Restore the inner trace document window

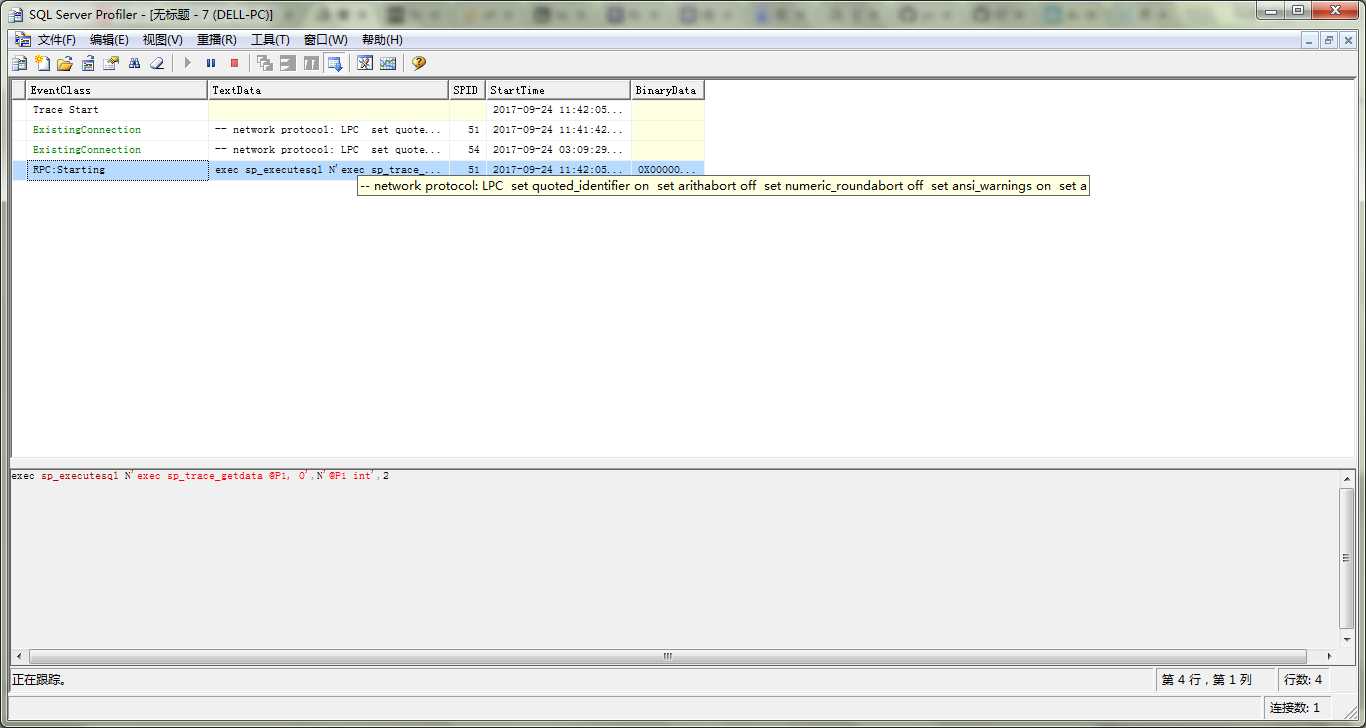pyautogui.click(x=1329, y=40)
